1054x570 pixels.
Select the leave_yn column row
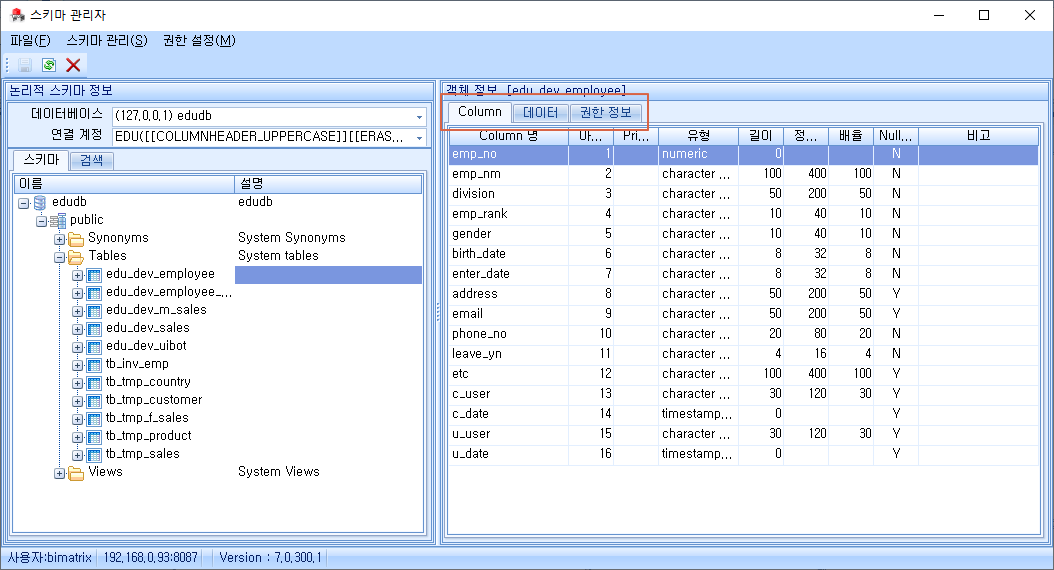point(743,354)
